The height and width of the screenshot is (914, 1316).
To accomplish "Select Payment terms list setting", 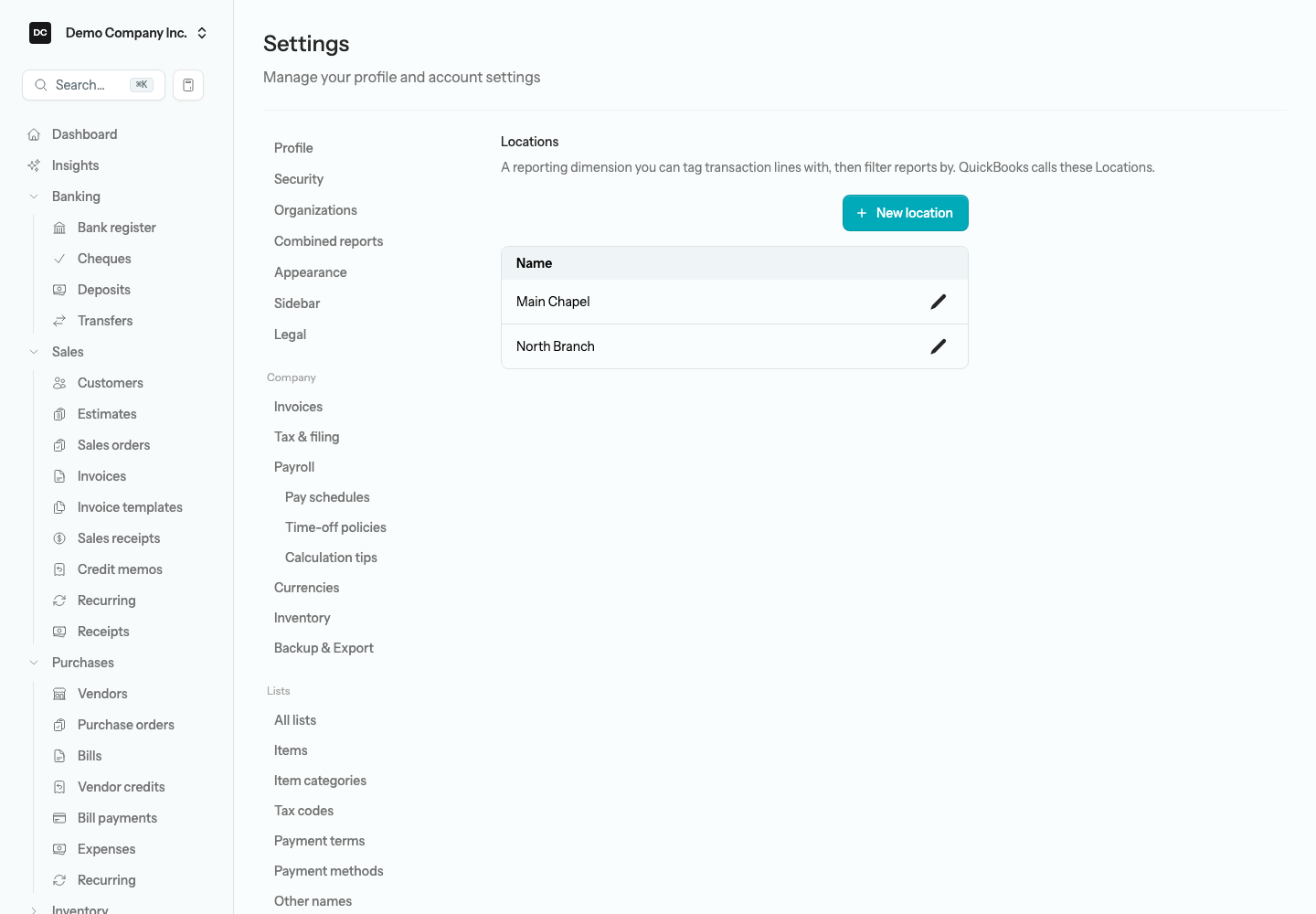I will 320,841.
